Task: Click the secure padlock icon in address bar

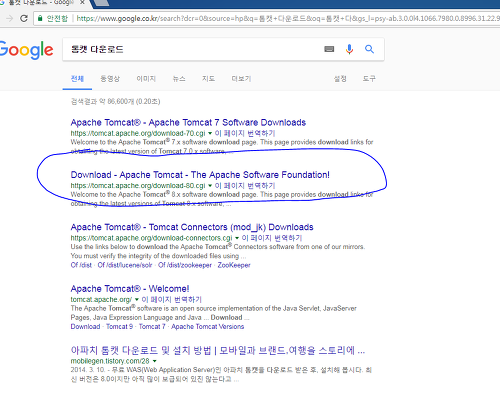Action: (40, 18)
